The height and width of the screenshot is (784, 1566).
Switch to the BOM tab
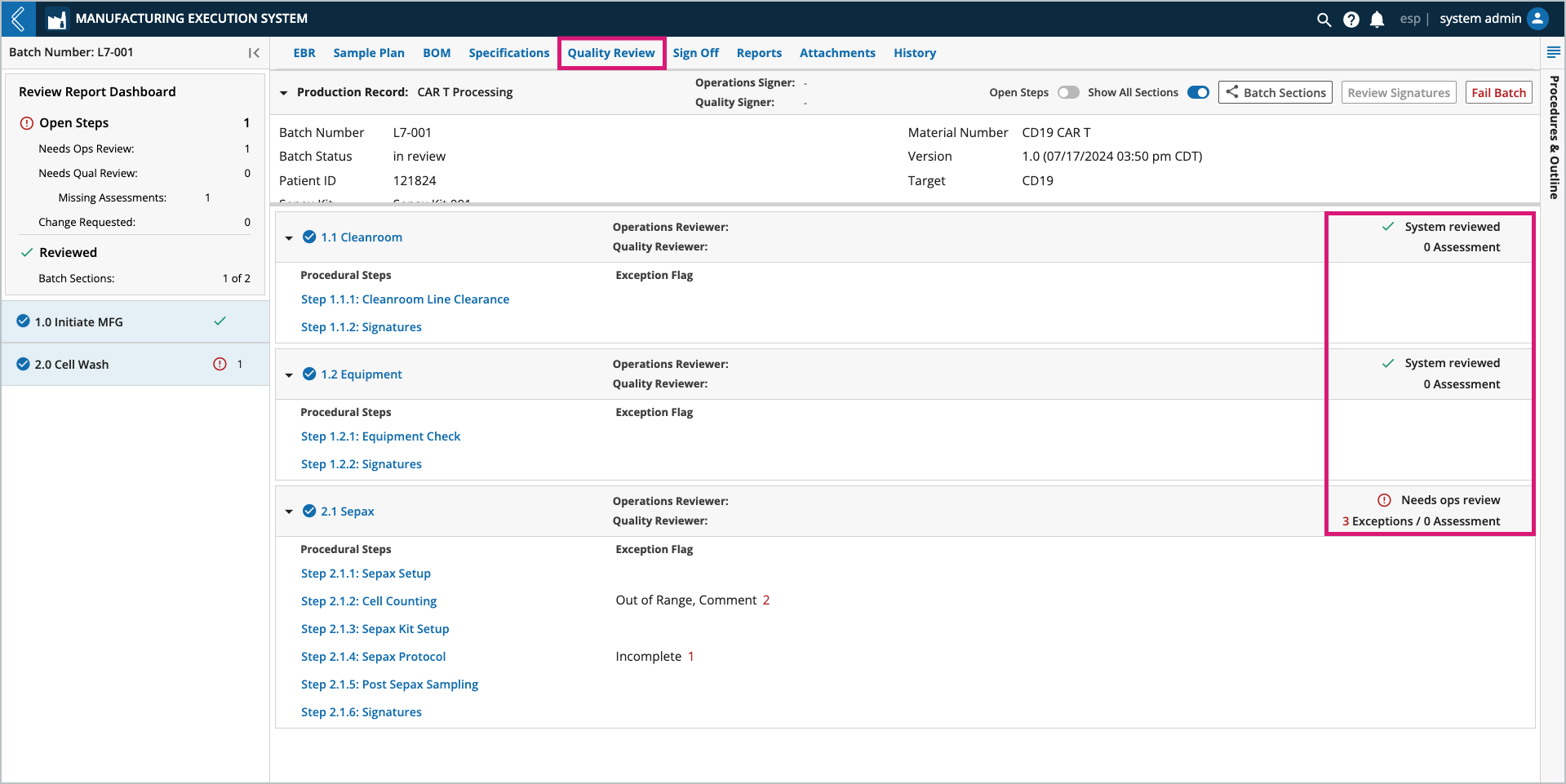[x=437, y=53]
